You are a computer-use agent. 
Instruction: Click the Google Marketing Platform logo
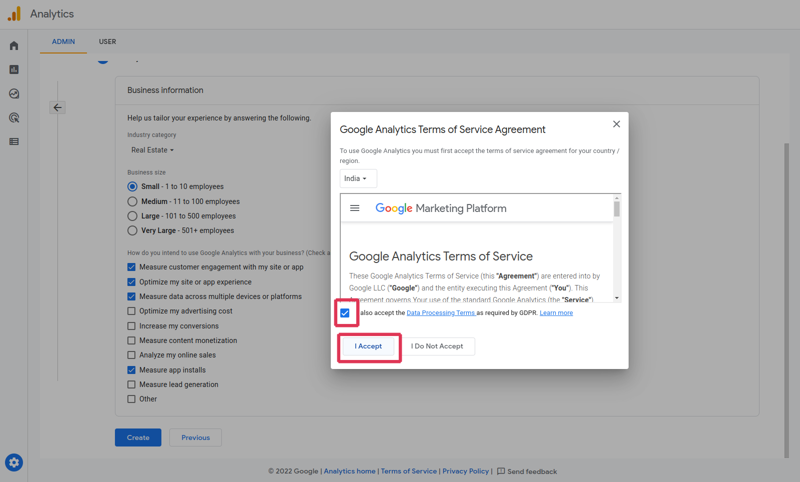pyautogui.click(x=441, y=208)
